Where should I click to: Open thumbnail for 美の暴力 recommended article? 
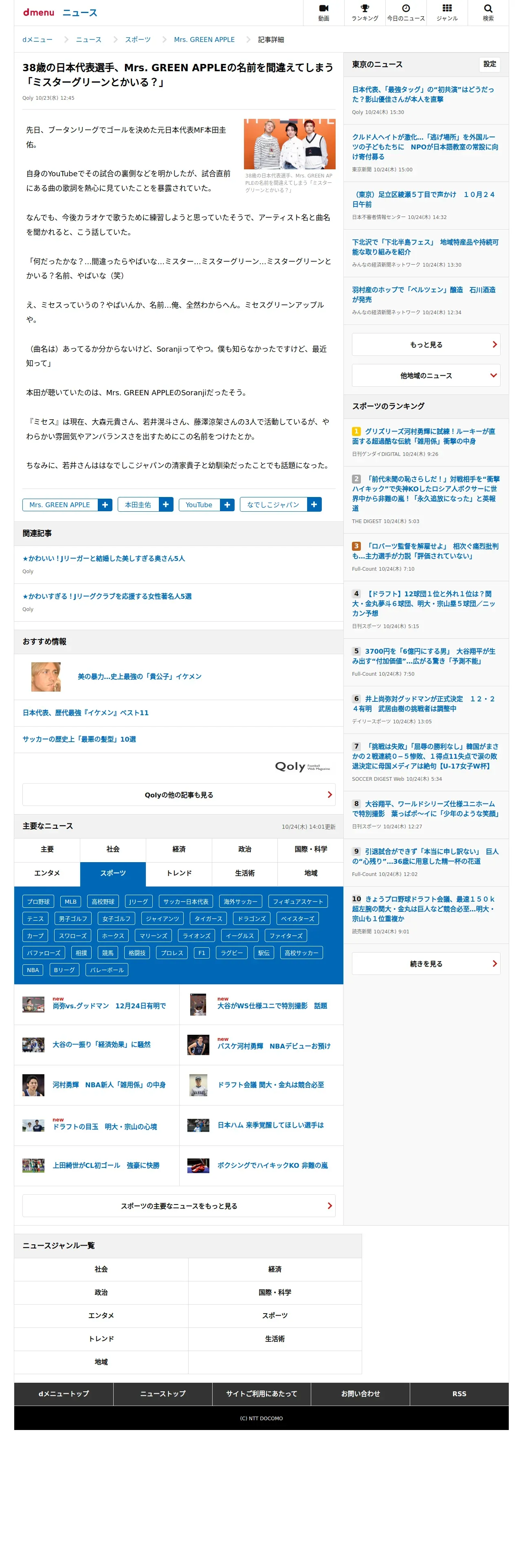[46, 677]
